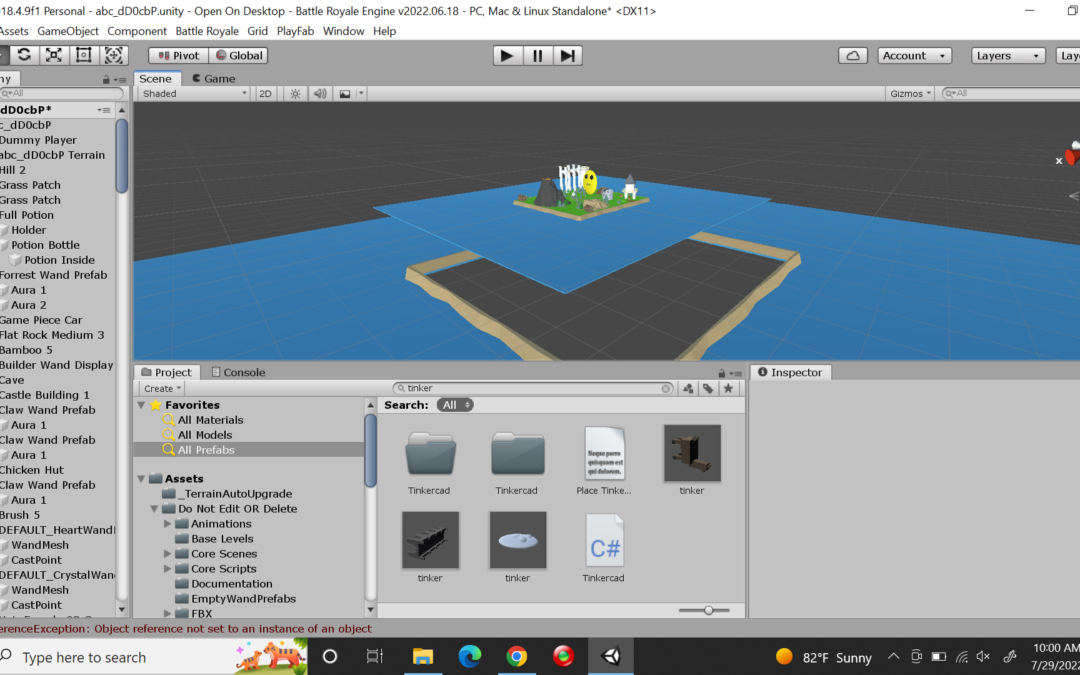Open the Battle Royale menu
This screenshot has width=1080, height=675.
207,31
